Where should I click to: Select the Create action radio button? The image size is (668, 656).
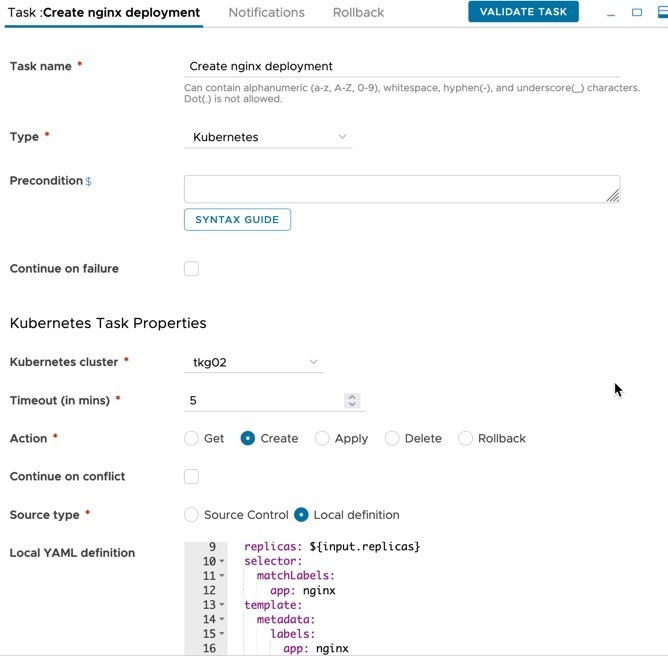pos(248,438)
